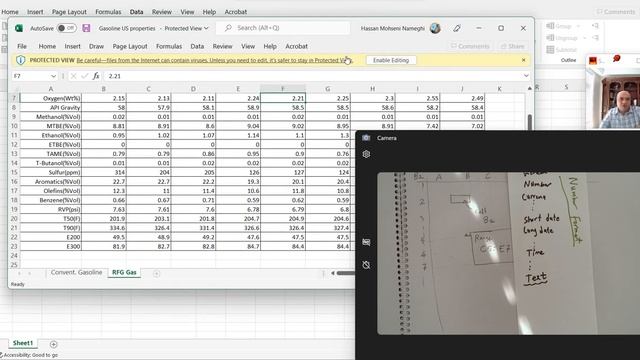Select row 15 header
This screenshot has height=360, width=640.
(x=14, y=172)
